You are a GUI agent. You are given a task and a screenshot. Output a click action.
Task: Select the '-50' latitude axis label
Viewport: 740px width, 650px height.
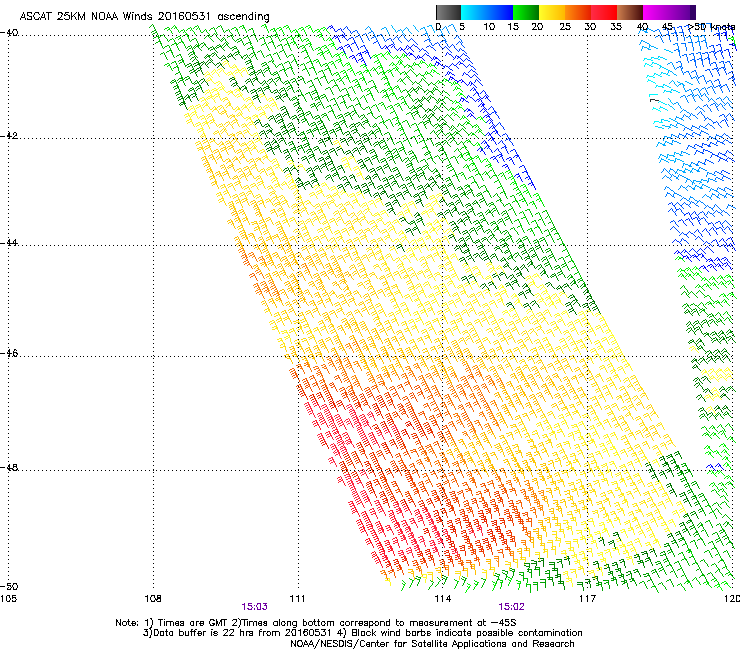click(x=9, y=587)
